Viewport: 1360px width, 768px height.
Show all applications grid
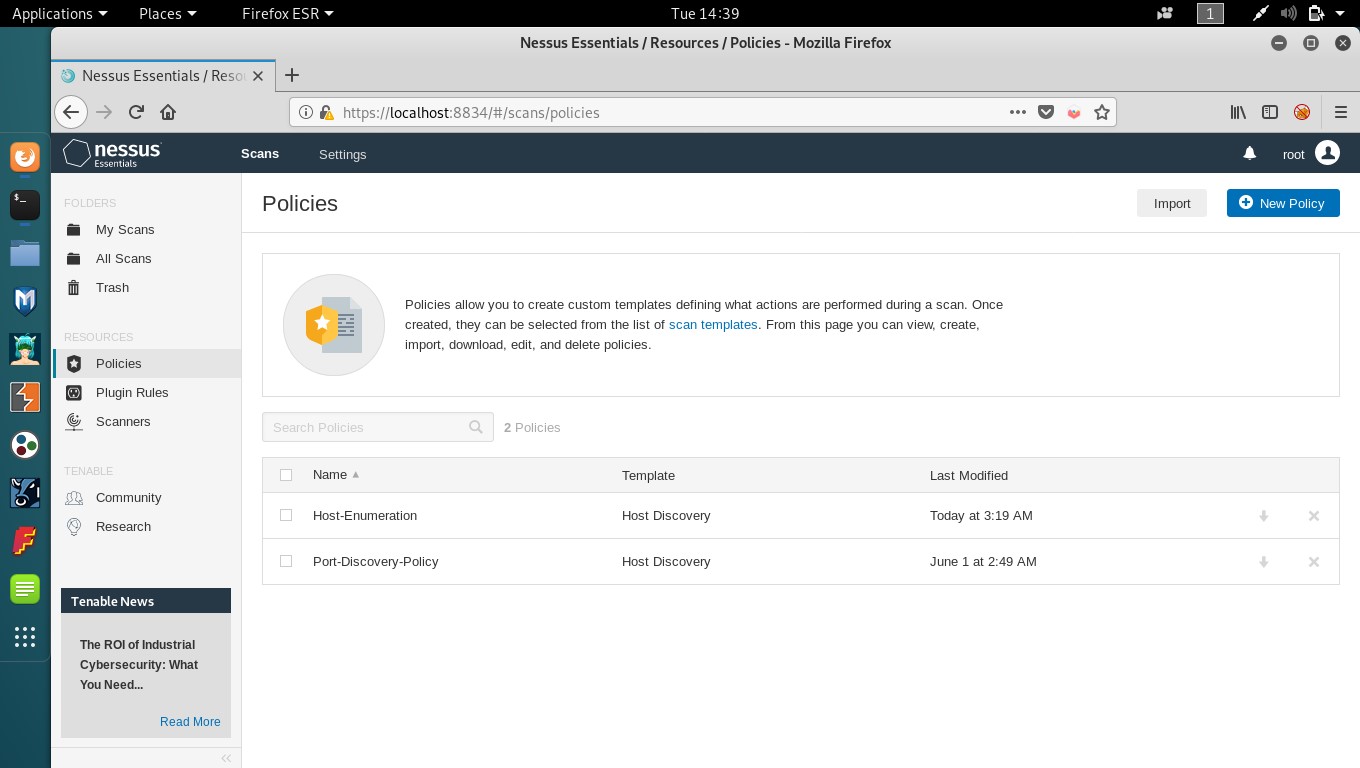pos(25,637)
